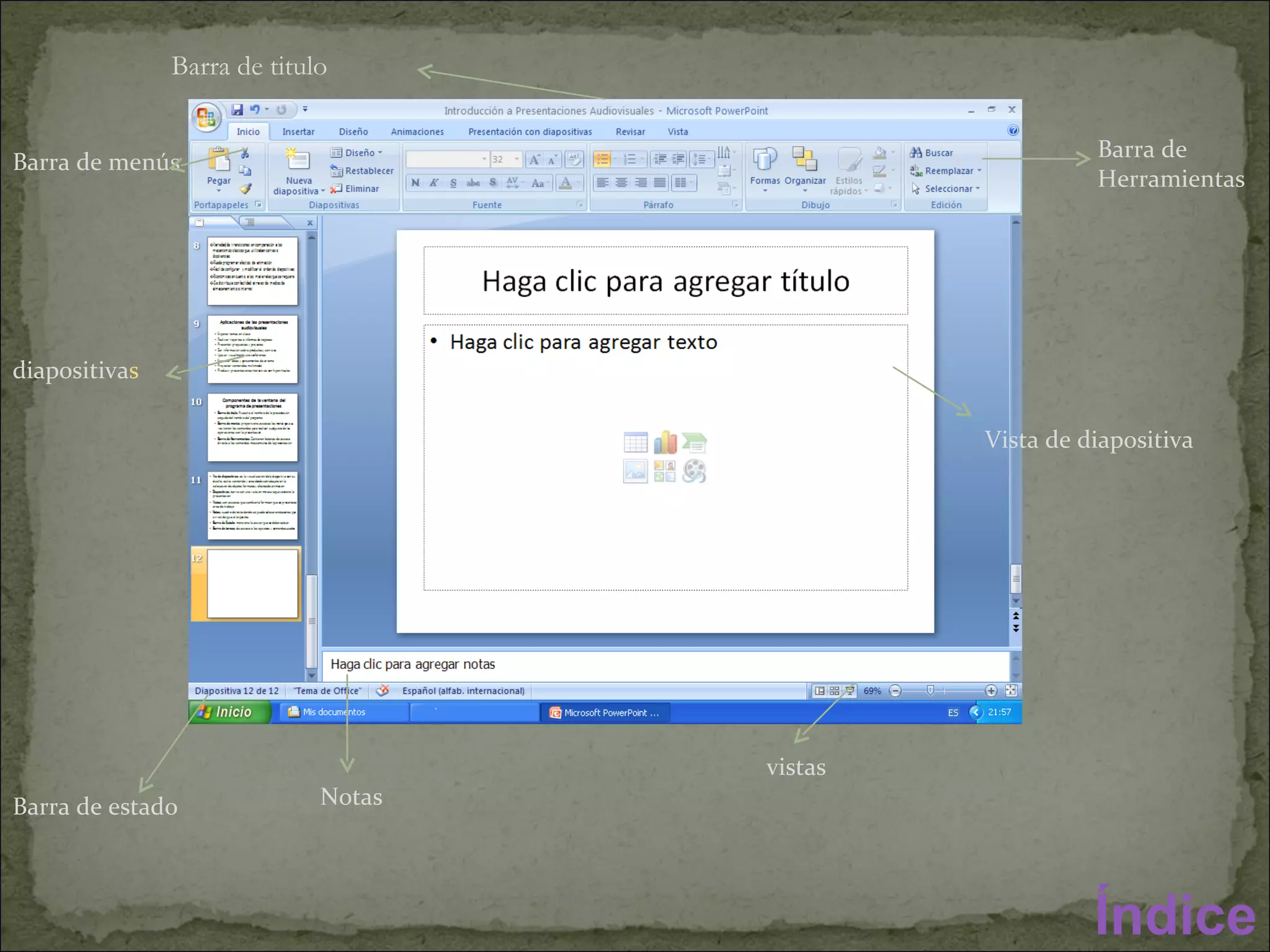Switch to the Insertar tab
The width and height of the screenshot is (1270, 952).
click(x=298, y=131)
